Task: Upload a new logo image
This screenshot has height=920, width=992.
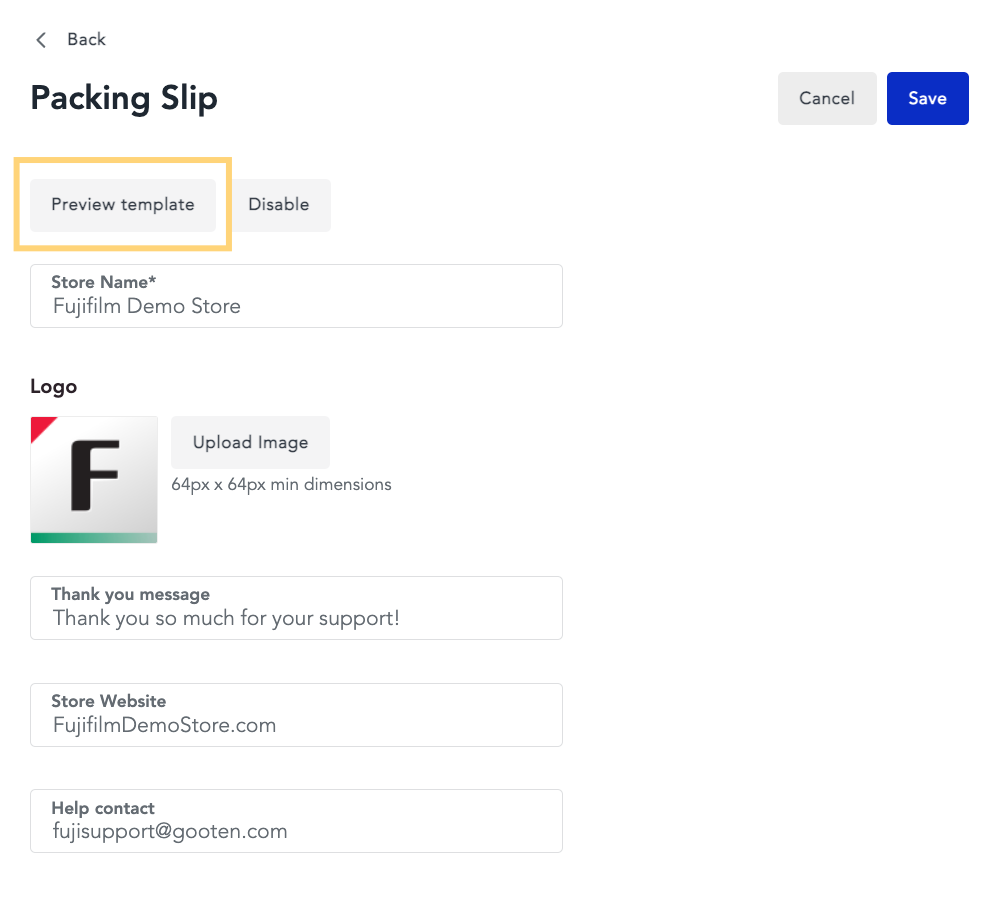Action: coord(251,442)
